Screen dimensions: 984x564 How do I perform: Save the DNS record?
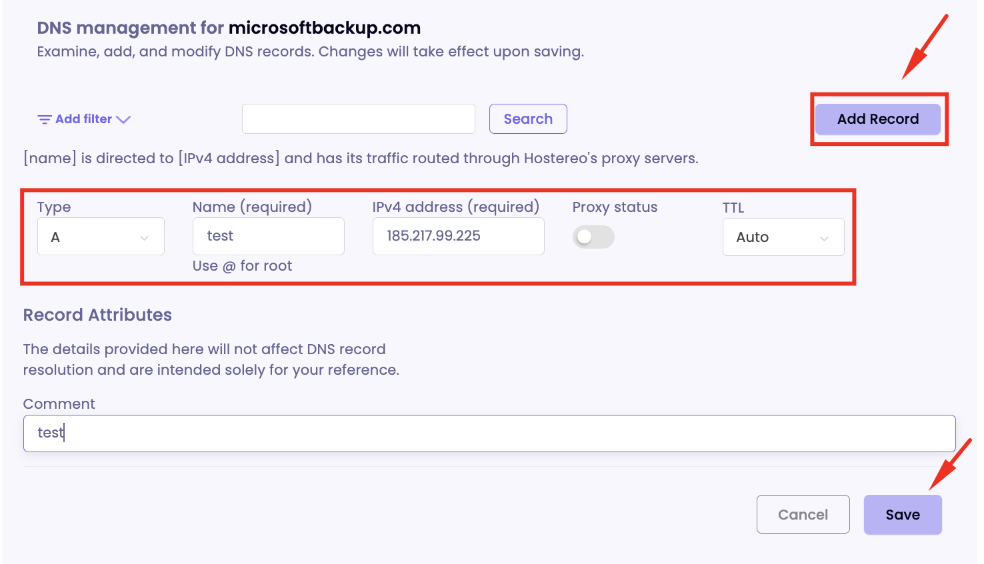coord(902,515)
